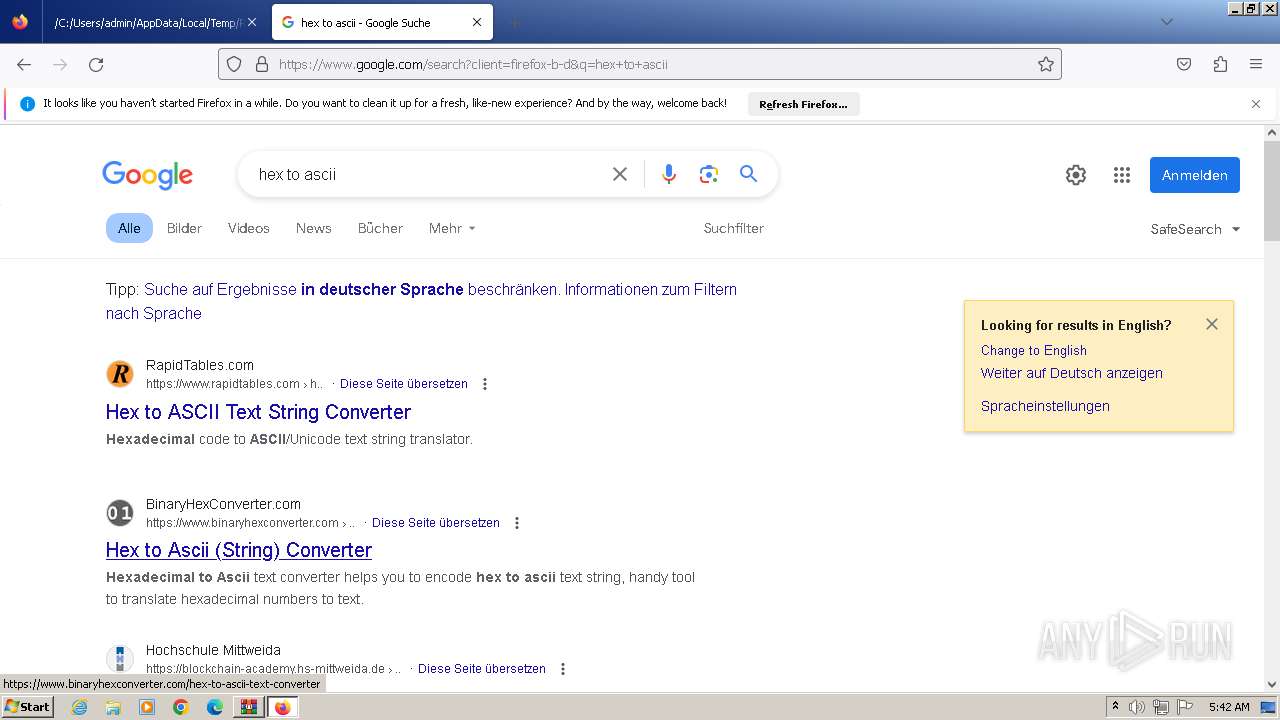Open Chrome from the taskbar

point(181,707)
